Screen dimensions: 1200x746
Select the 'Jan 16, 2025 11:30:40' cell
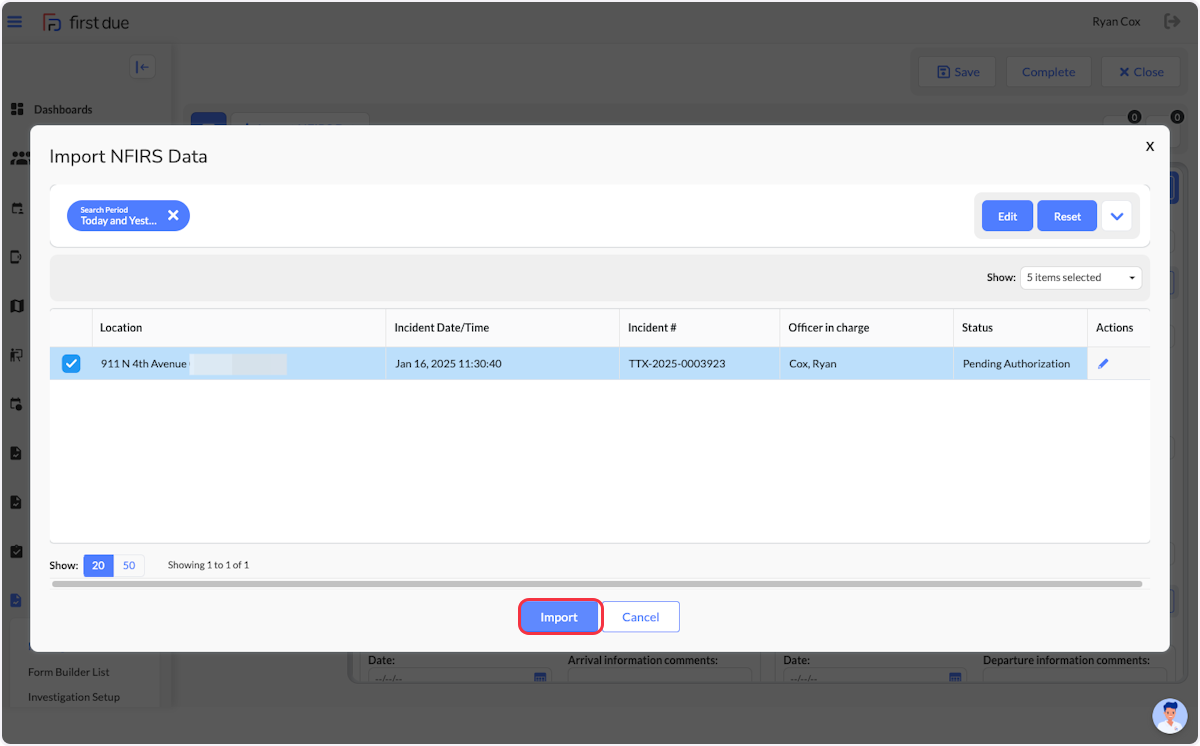(x=503, y=364)
